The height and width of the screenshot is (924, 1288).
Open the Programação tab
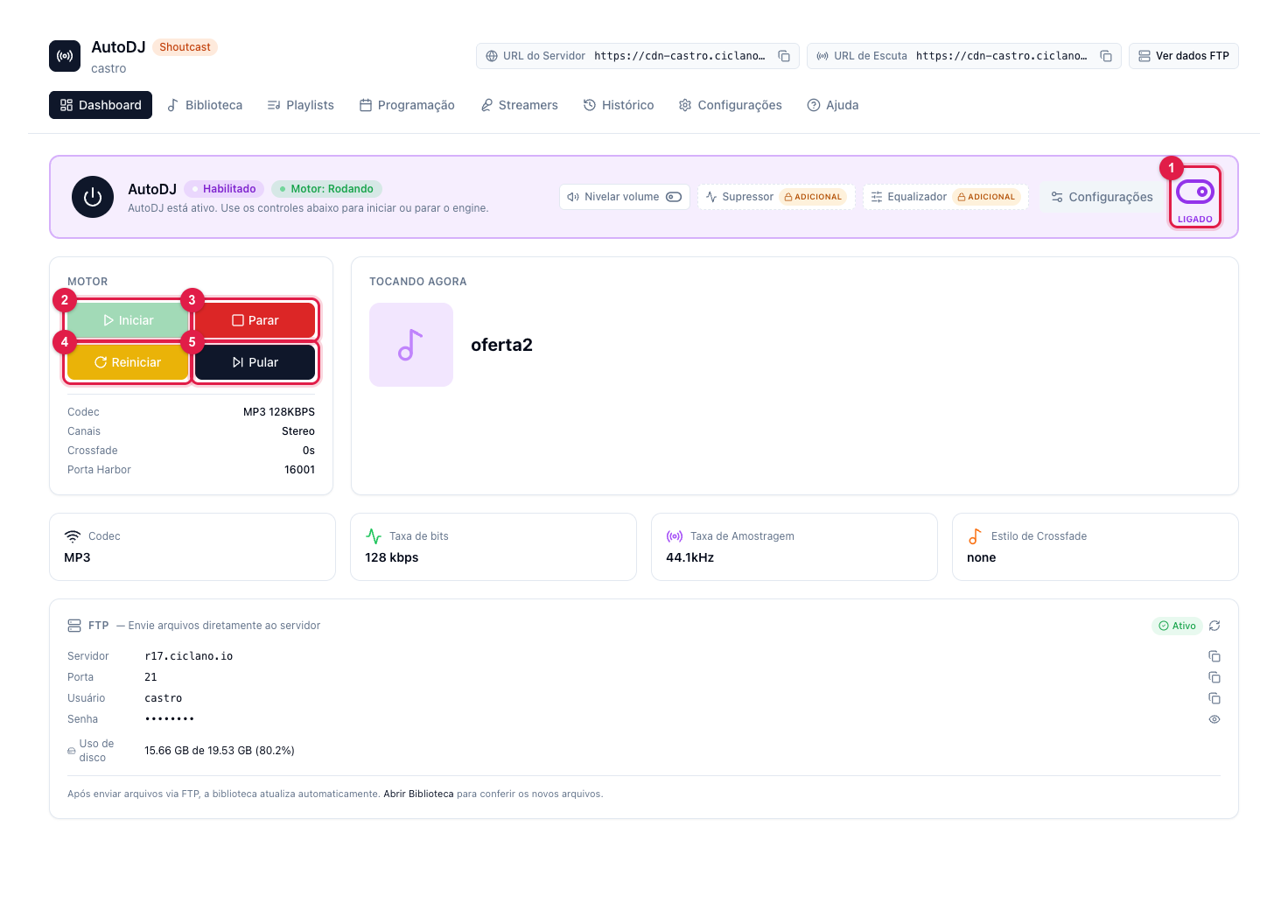coord(407,105)
